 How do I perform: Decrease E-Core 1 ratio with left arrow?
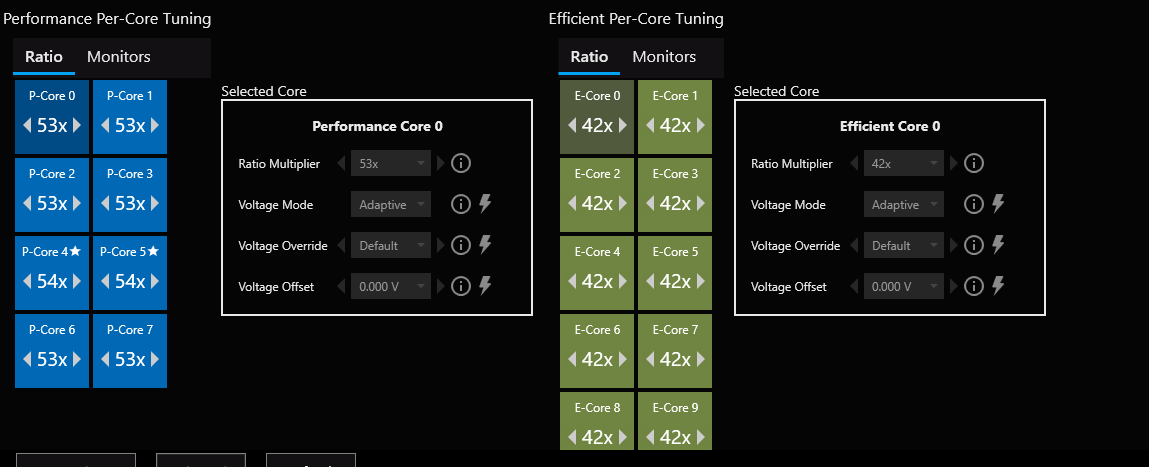click(x=650, y=125)
